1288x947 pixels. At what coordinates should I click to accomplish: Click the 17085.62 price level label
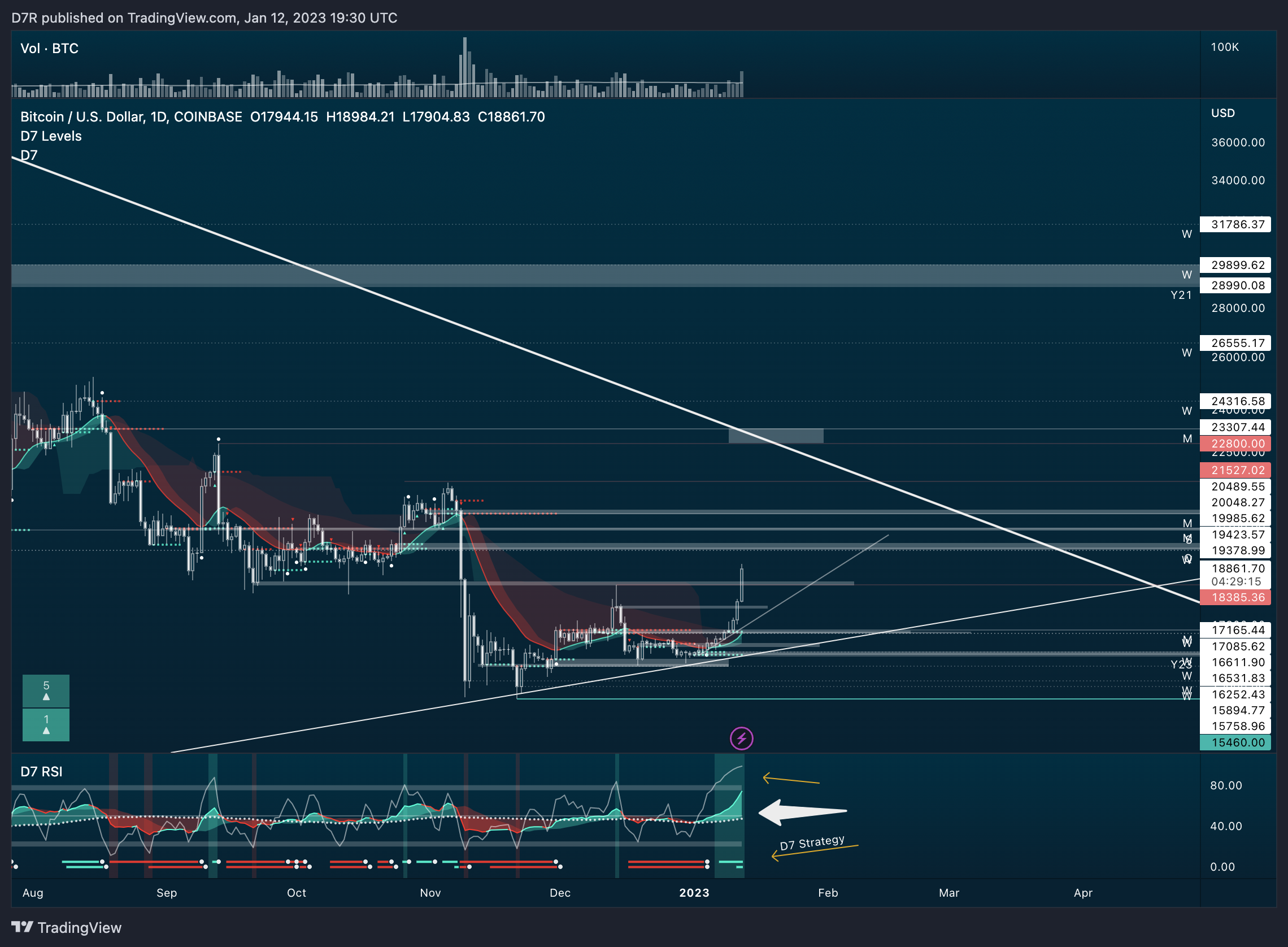coord(1235,646)
